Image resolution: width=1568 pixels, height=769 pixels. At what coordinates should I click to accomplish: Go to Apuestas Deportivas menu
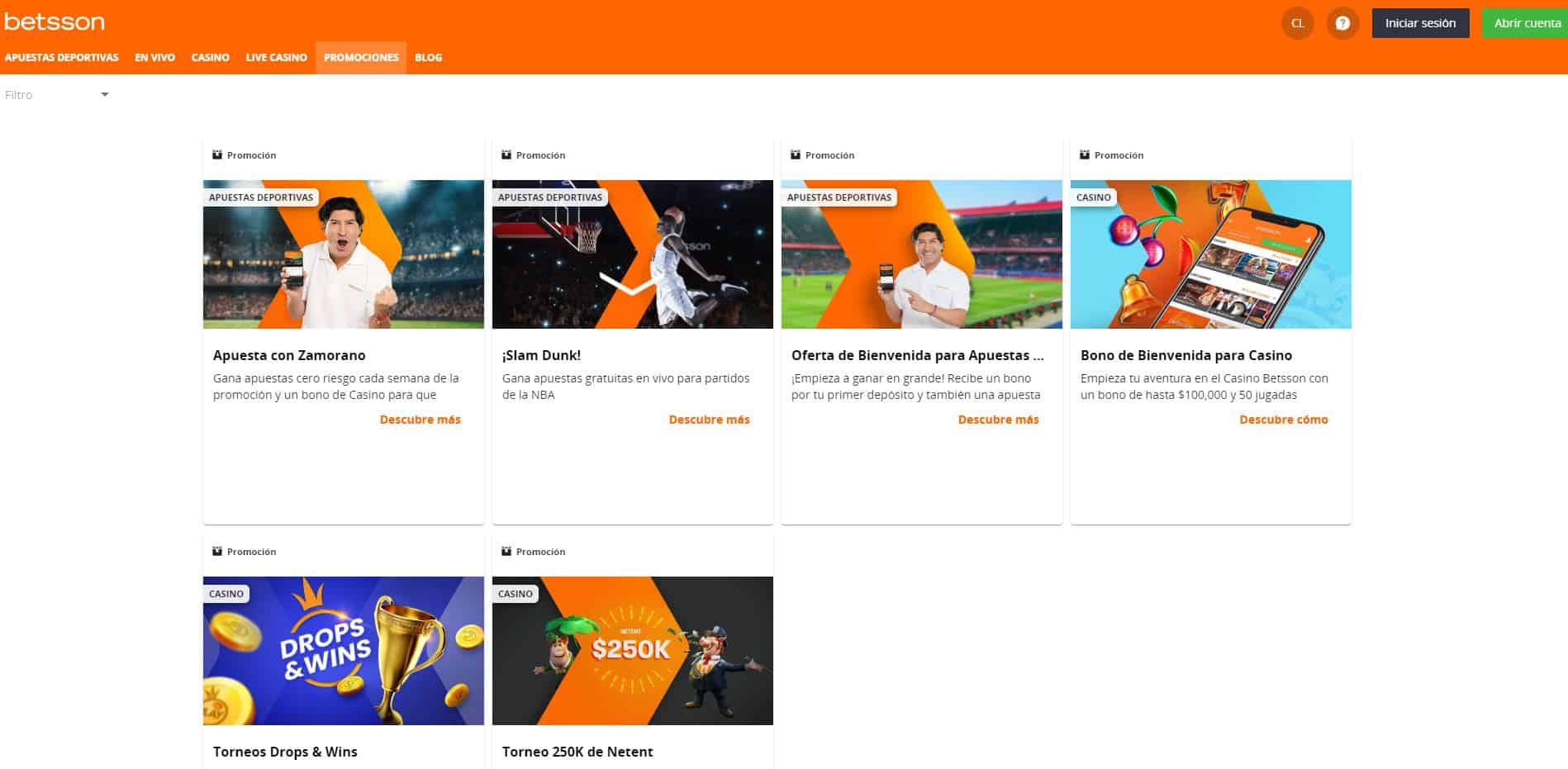[x=62, y=58]
